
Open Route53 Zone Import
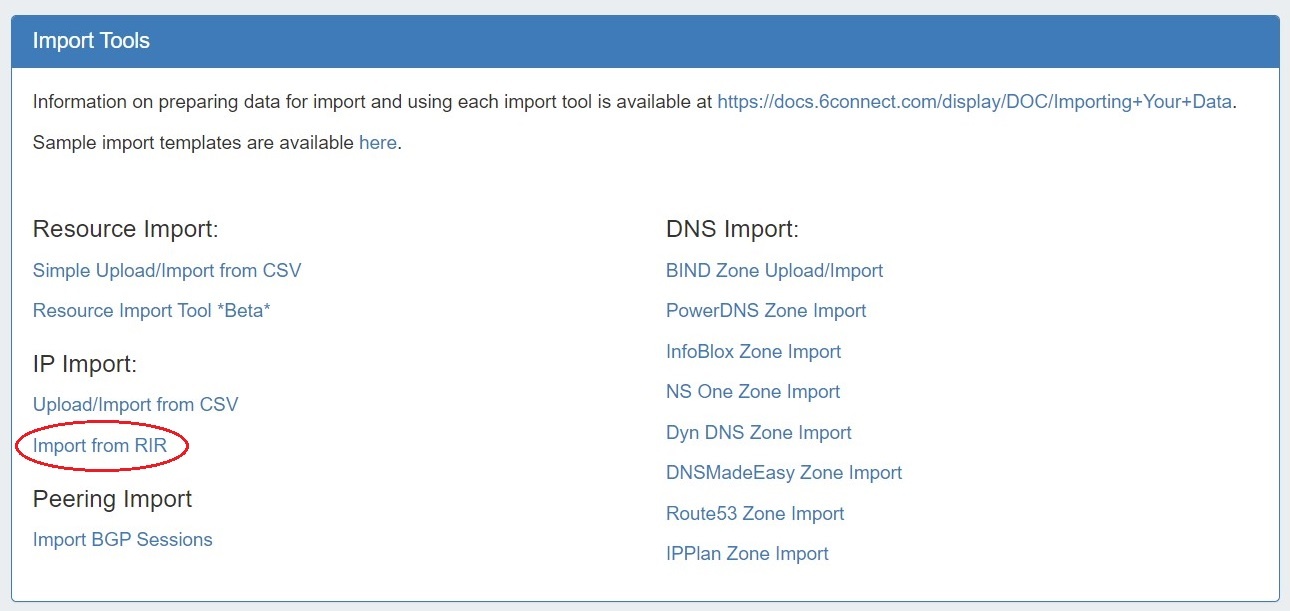(755, 514)
